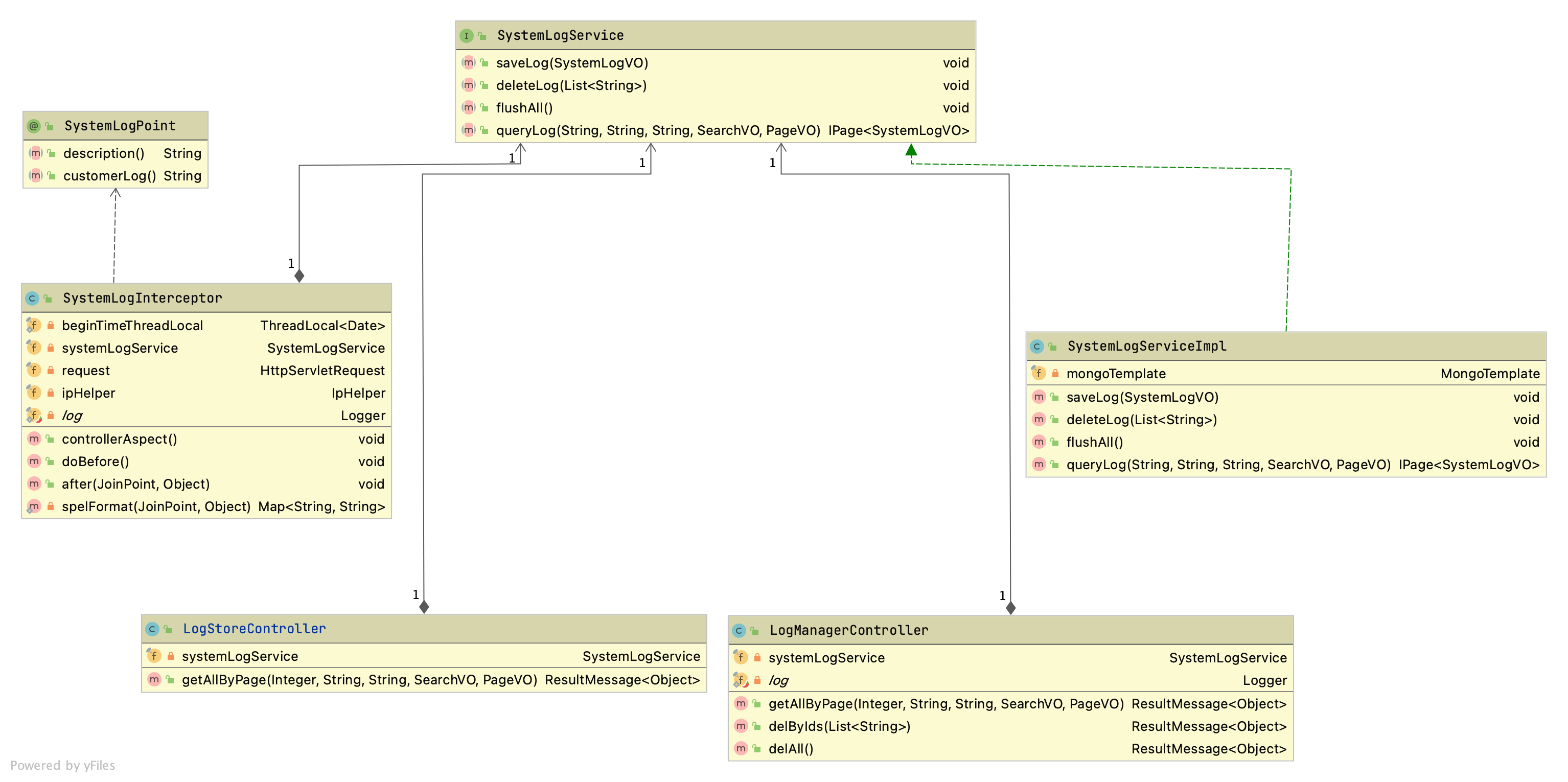
Task: Select delByIds(List<String>) method text
Action: [x=839, y=726]
